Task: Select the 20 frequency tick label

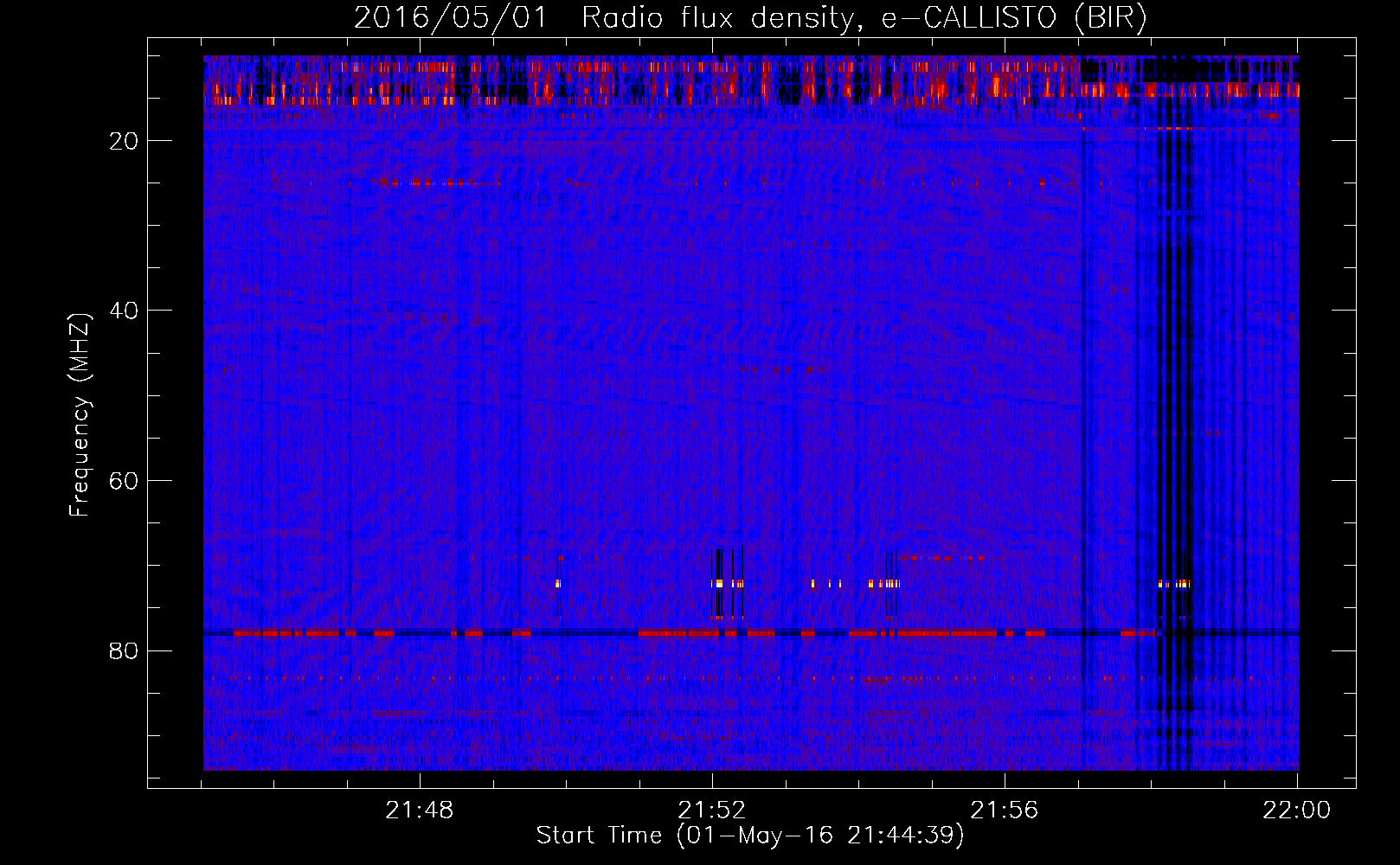Action: tap(125, 141)
